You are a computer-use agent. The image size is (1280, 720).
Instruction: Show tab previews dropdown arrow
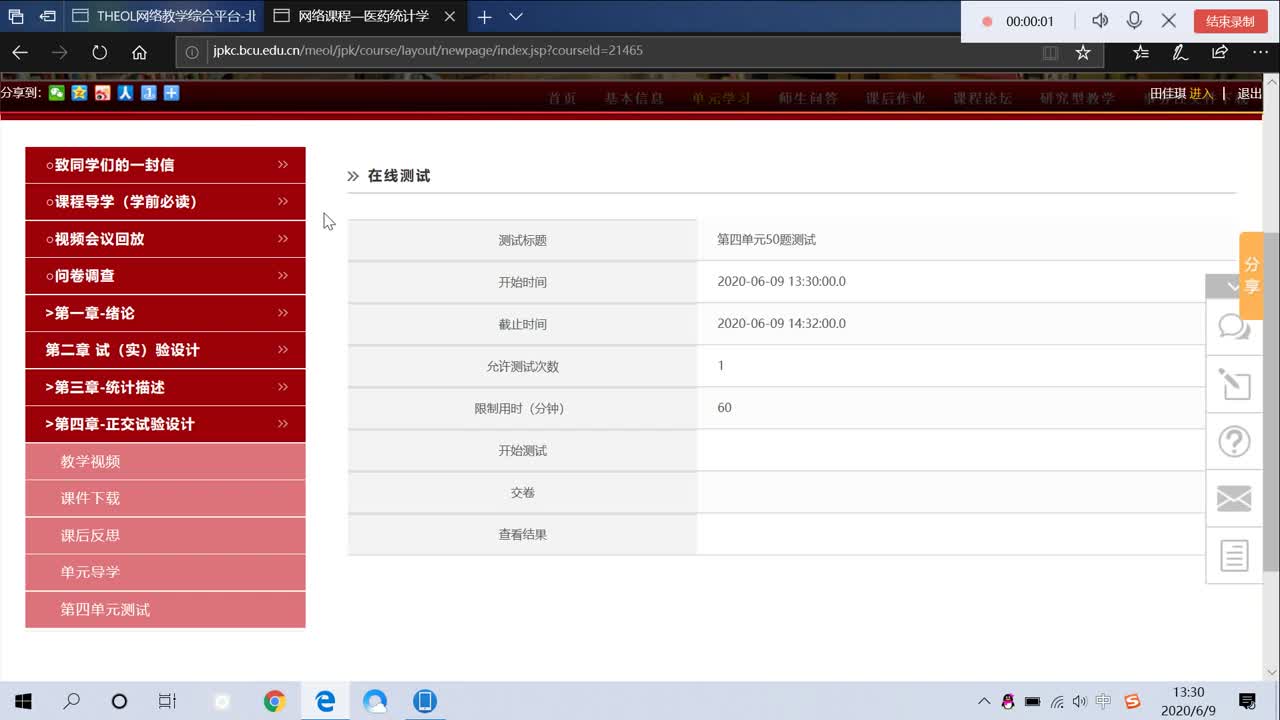(516, 17)
